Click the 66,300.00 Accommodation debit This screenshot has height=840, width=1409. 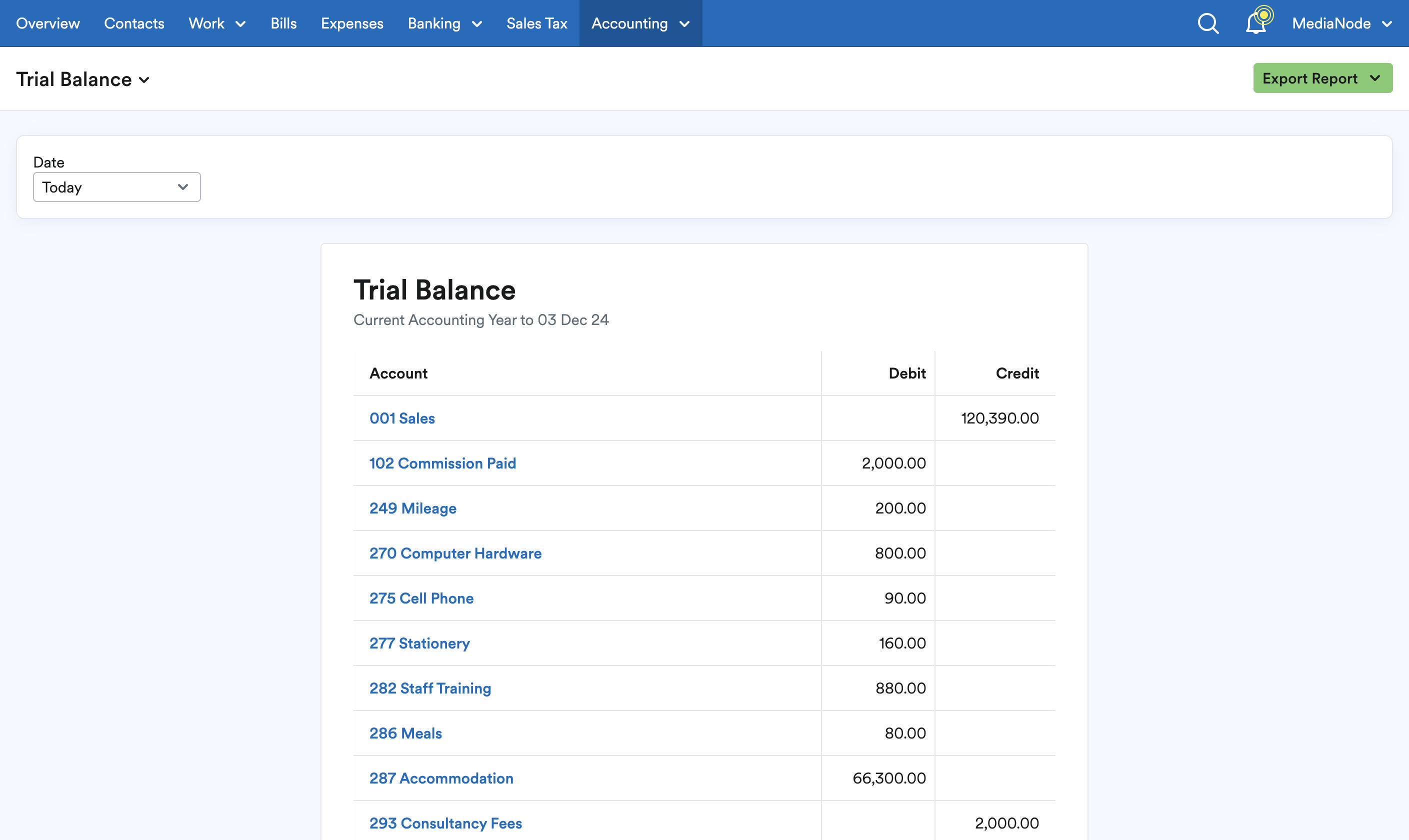(x=889, y=778)
